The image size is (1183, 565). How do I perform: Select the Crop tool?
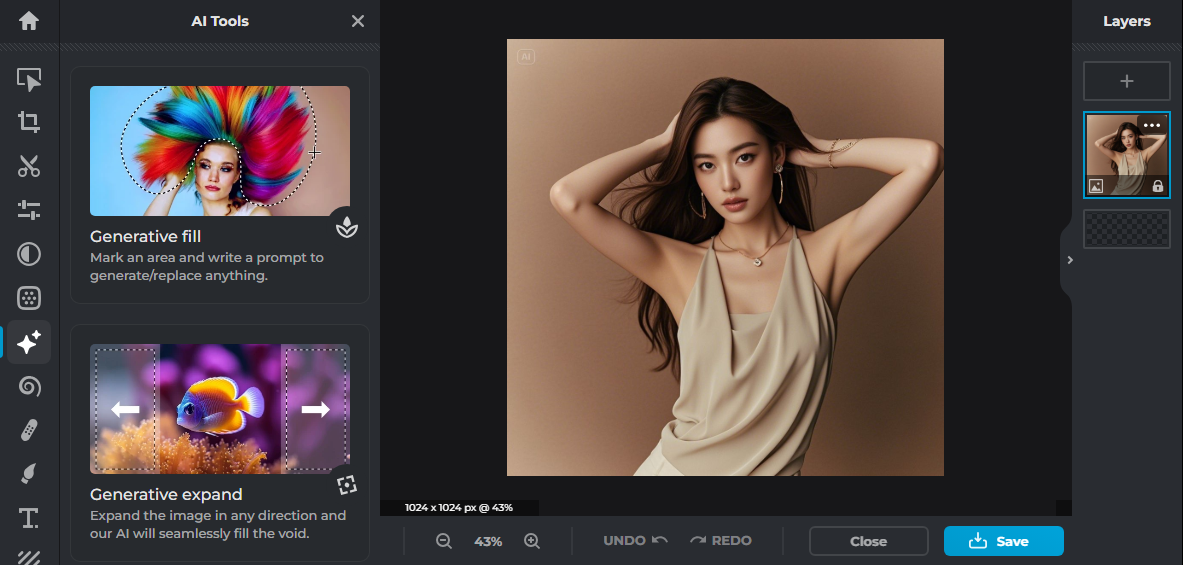coord(29,122)
